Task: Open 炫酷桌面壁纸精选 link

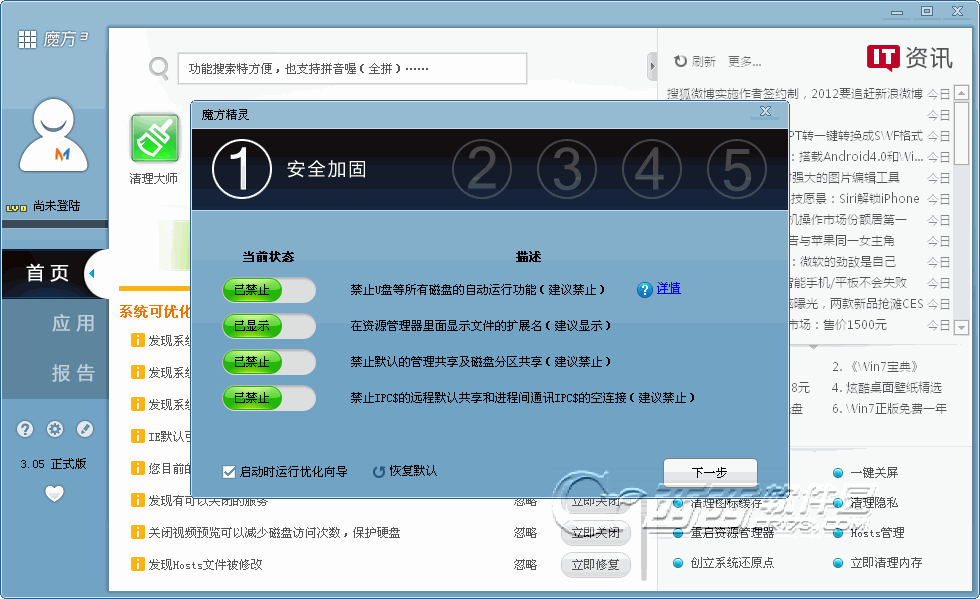Action: click(886, 388)
